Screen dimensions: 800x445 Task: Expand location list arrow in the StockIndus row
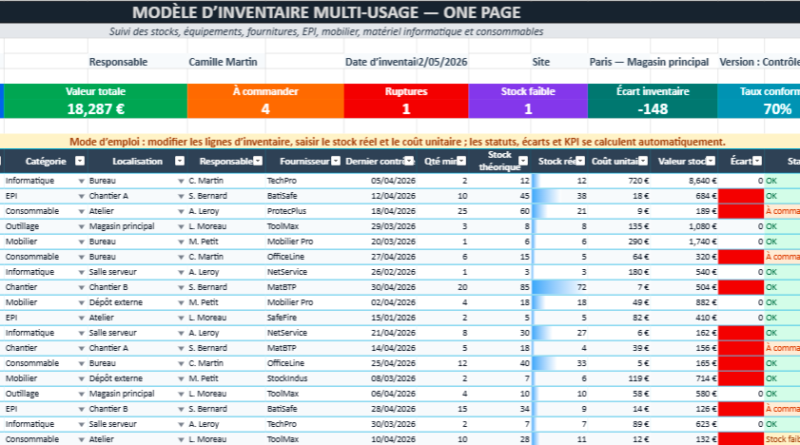click(x=181, y=379)
